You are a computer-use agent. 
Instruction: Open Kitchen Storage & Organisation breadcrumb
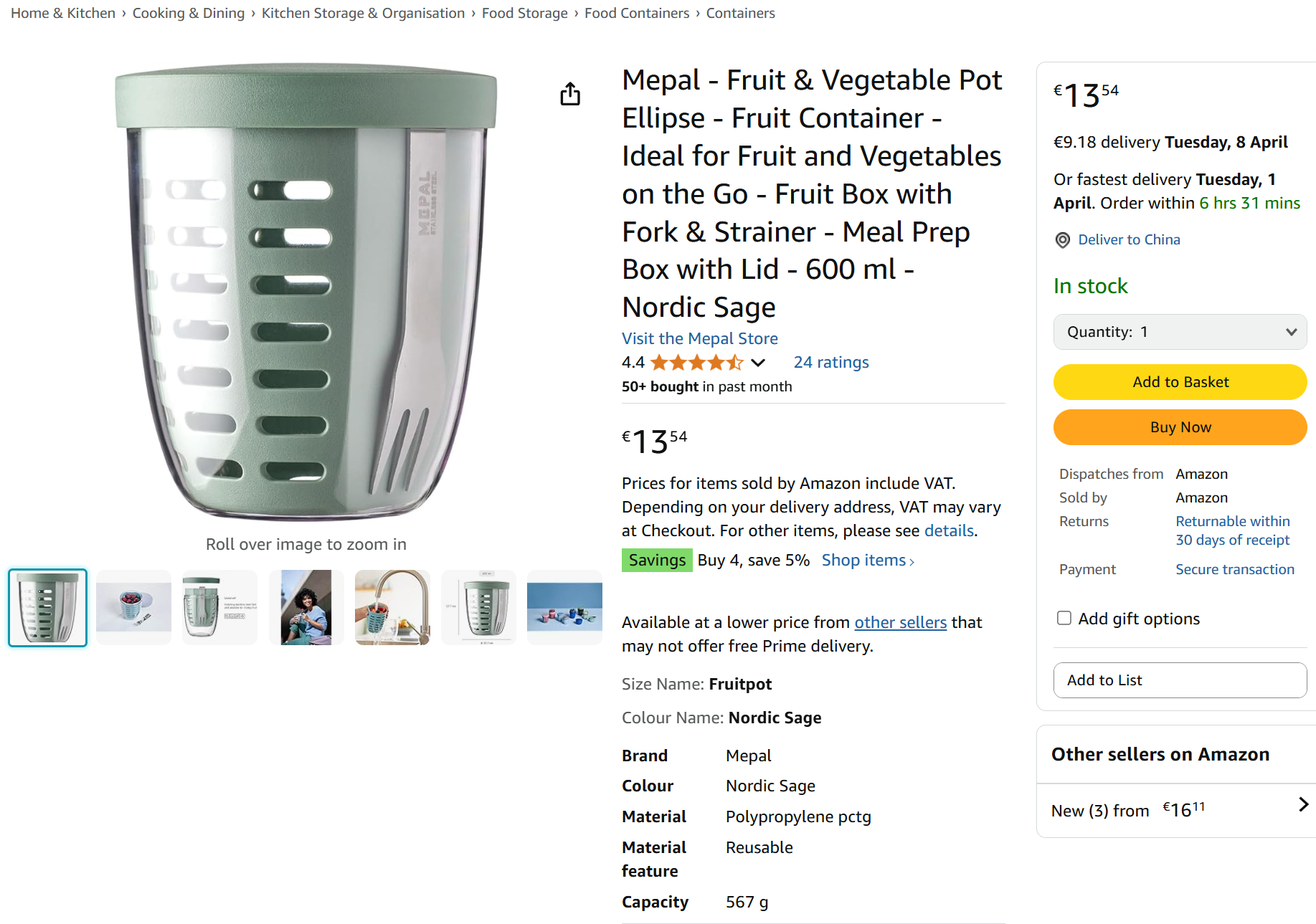click(x=363, y=13)
